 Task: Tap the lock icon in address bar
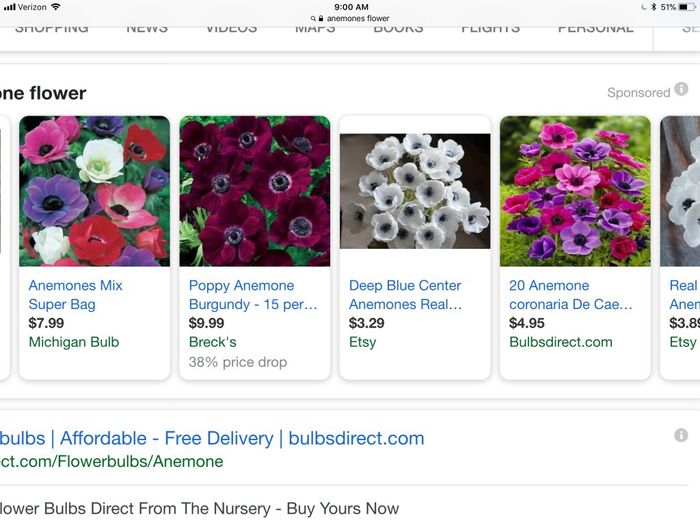click(321, 18)
